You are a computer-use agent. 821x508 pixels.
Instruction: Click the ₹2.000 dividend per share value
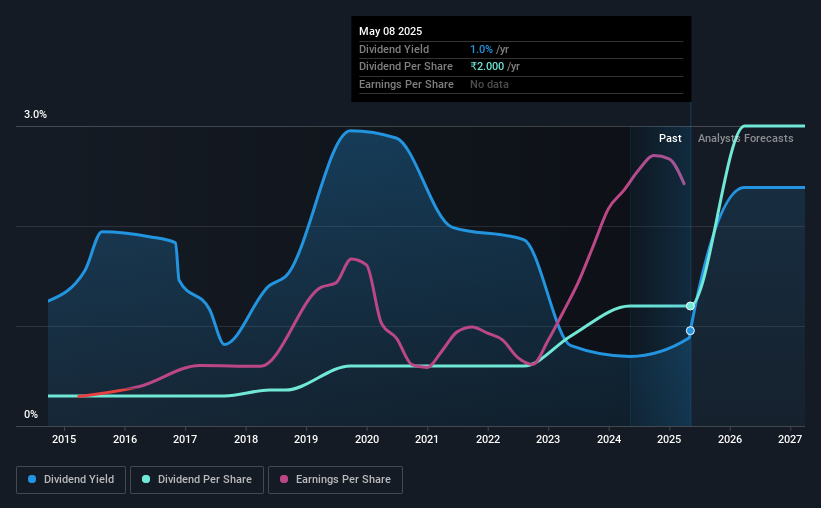coord(487,67)
